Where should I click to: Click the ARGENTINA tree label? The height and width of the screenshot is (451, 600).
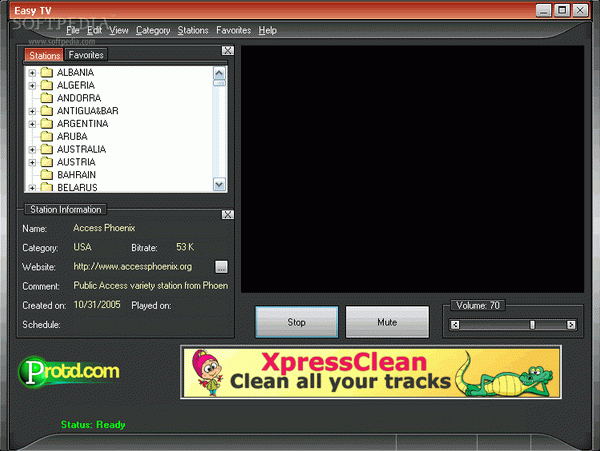coord(83,124)
